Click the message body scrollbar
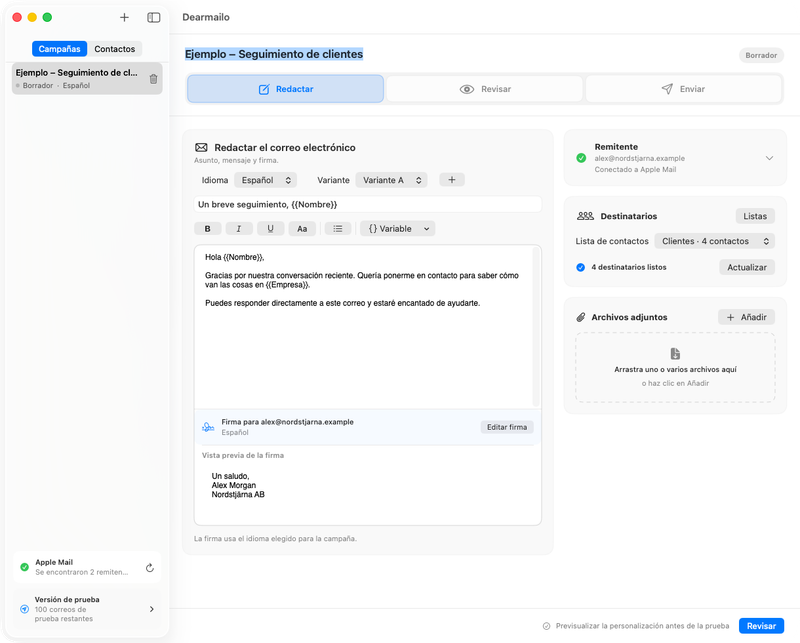Image resolution: width=800 pixels, height=643 pixels. (536, 327)
